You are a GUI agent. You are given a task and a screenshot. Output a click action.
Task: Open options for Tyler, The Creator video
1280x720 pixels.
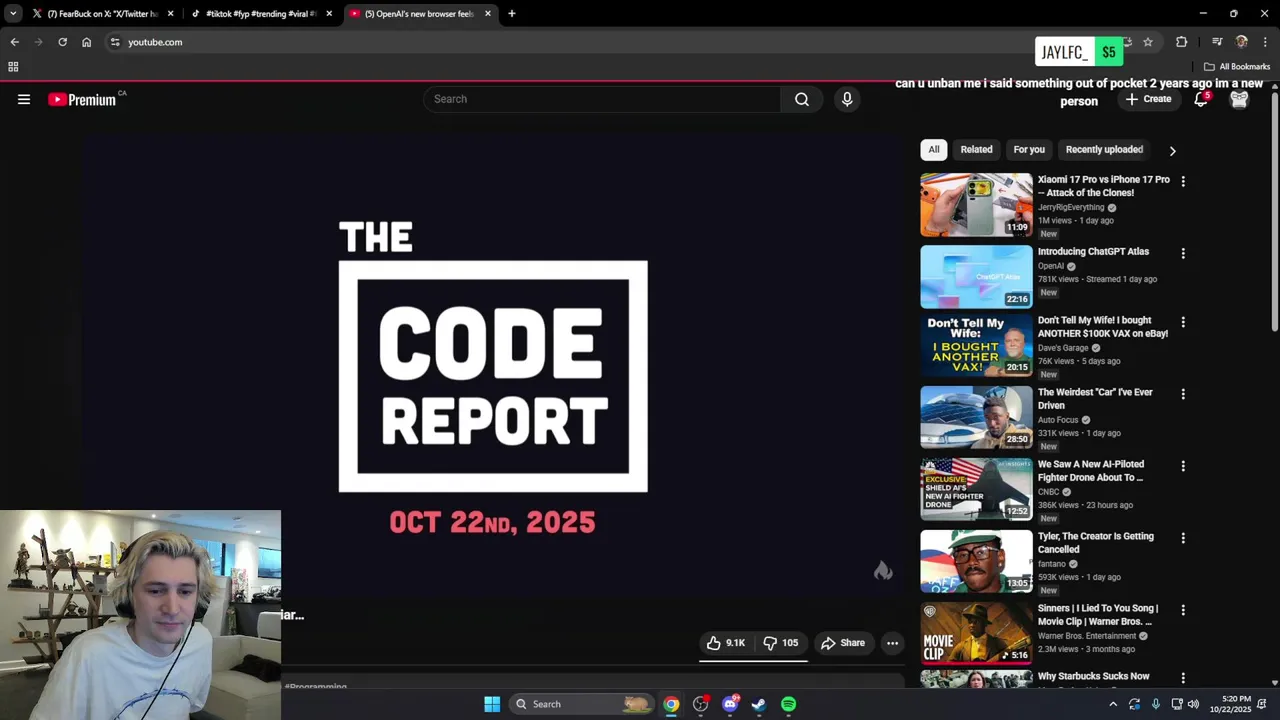[1183, 538]
